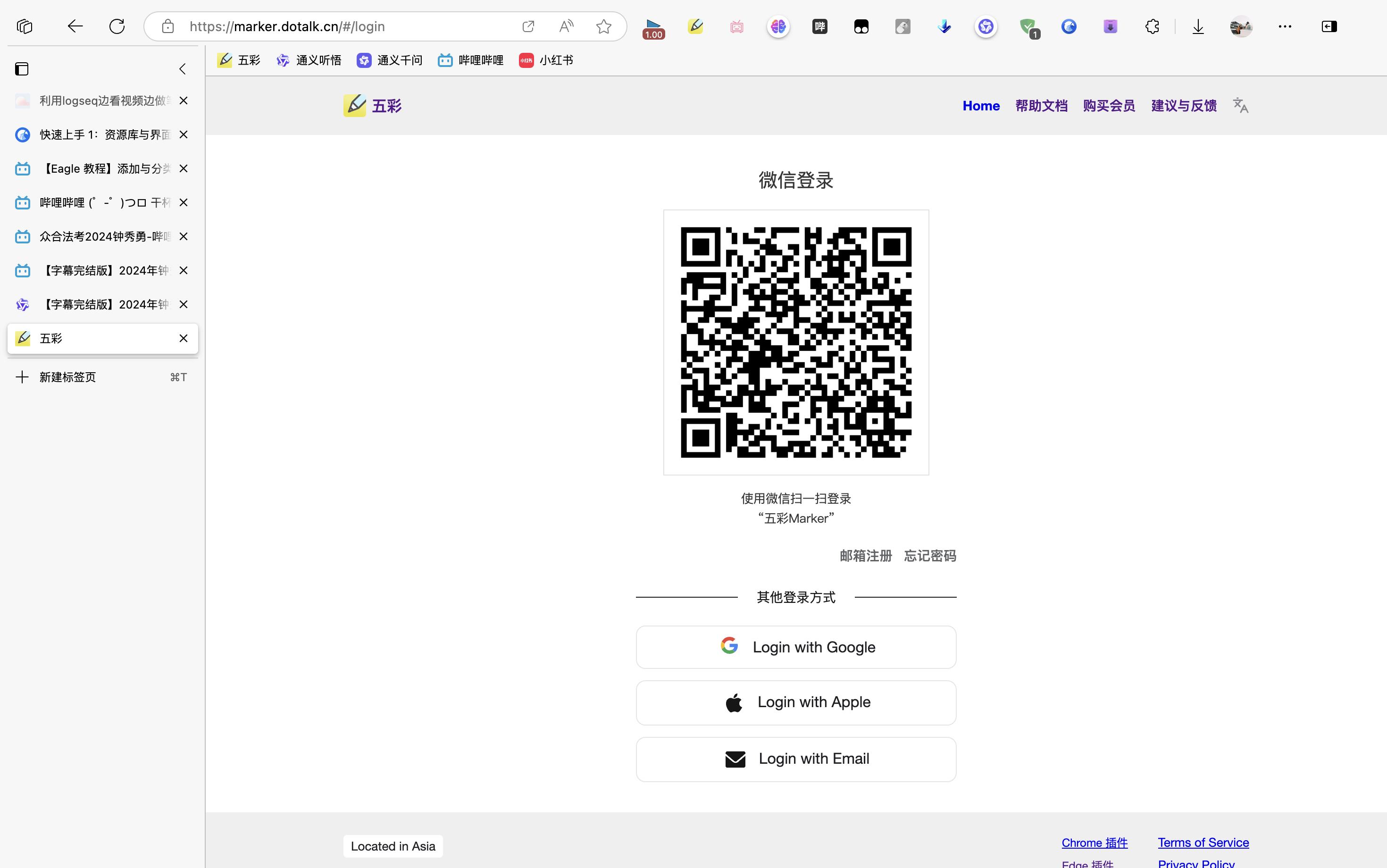
Task: Click 邮箱注册 link
Action: click(x=866, y=556)
